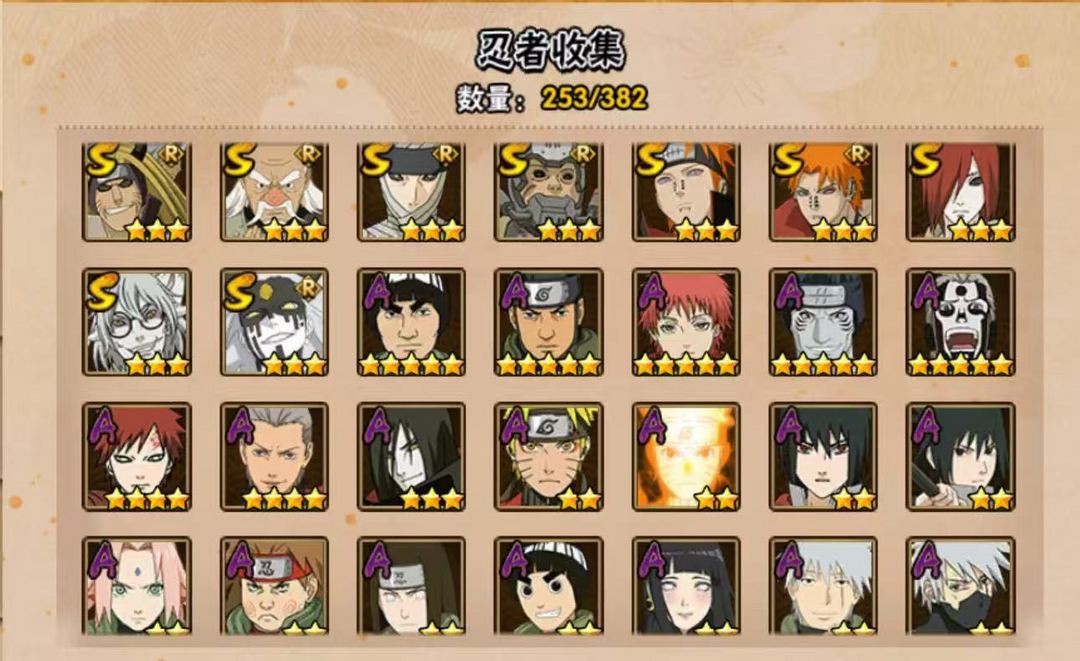Open Rock Lee A-rank portrait
The height and width of the screenshot is (661, 1080).
point(548,586)
